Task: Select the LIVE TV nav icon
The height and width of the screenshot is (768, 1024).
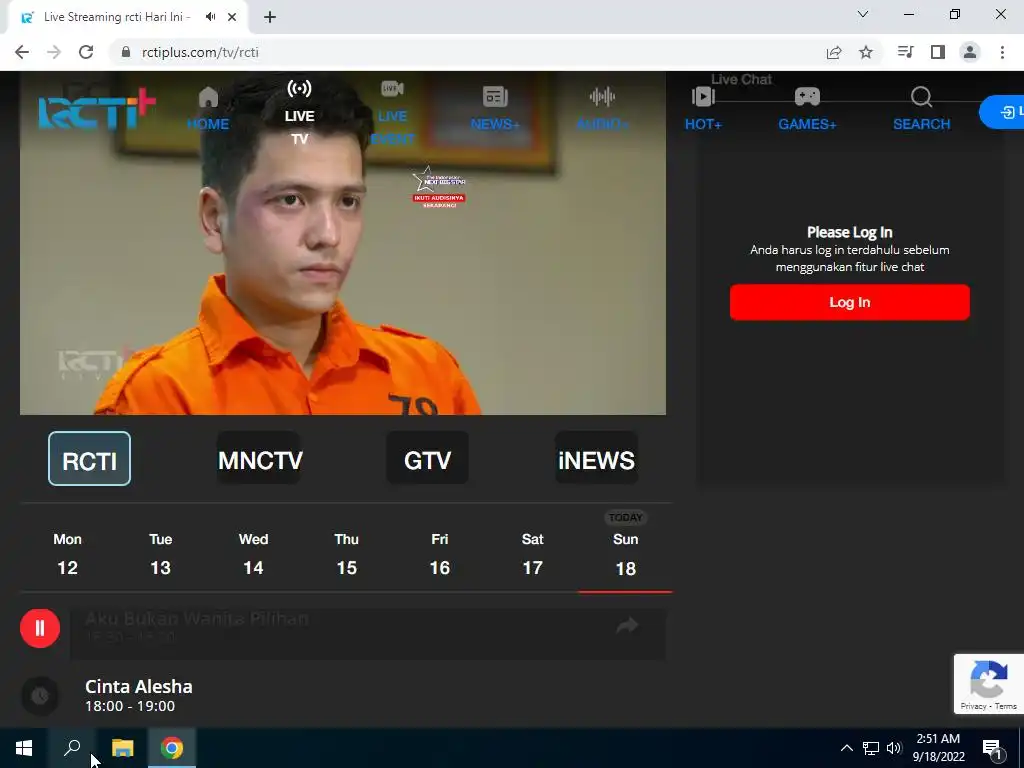Action: pos(299,112)
